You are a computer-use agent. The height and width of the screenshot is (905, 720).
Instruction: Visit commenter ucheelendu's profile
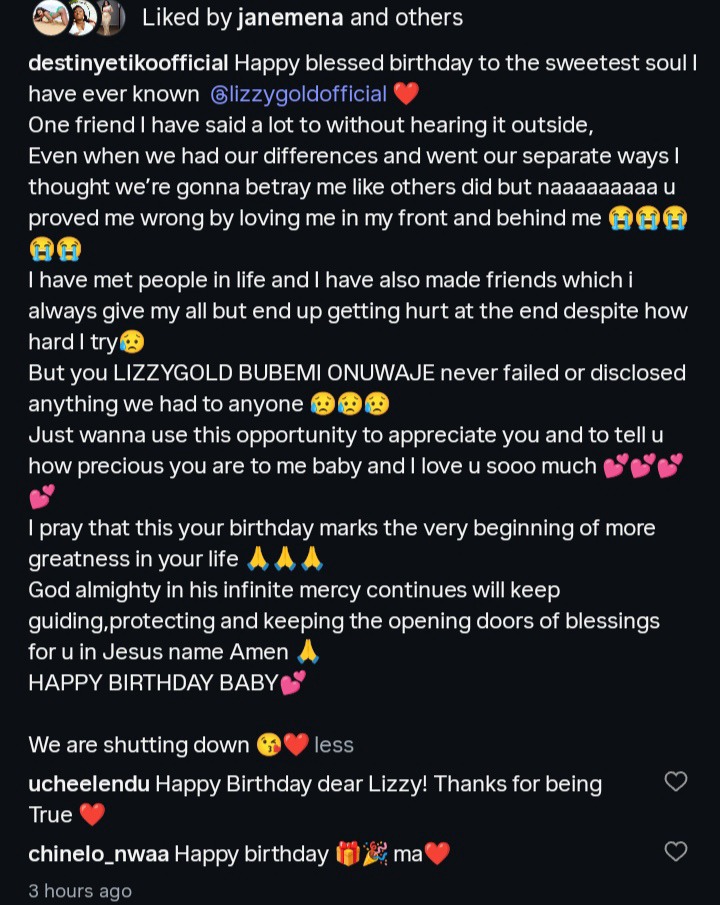(x=89, y=784)
